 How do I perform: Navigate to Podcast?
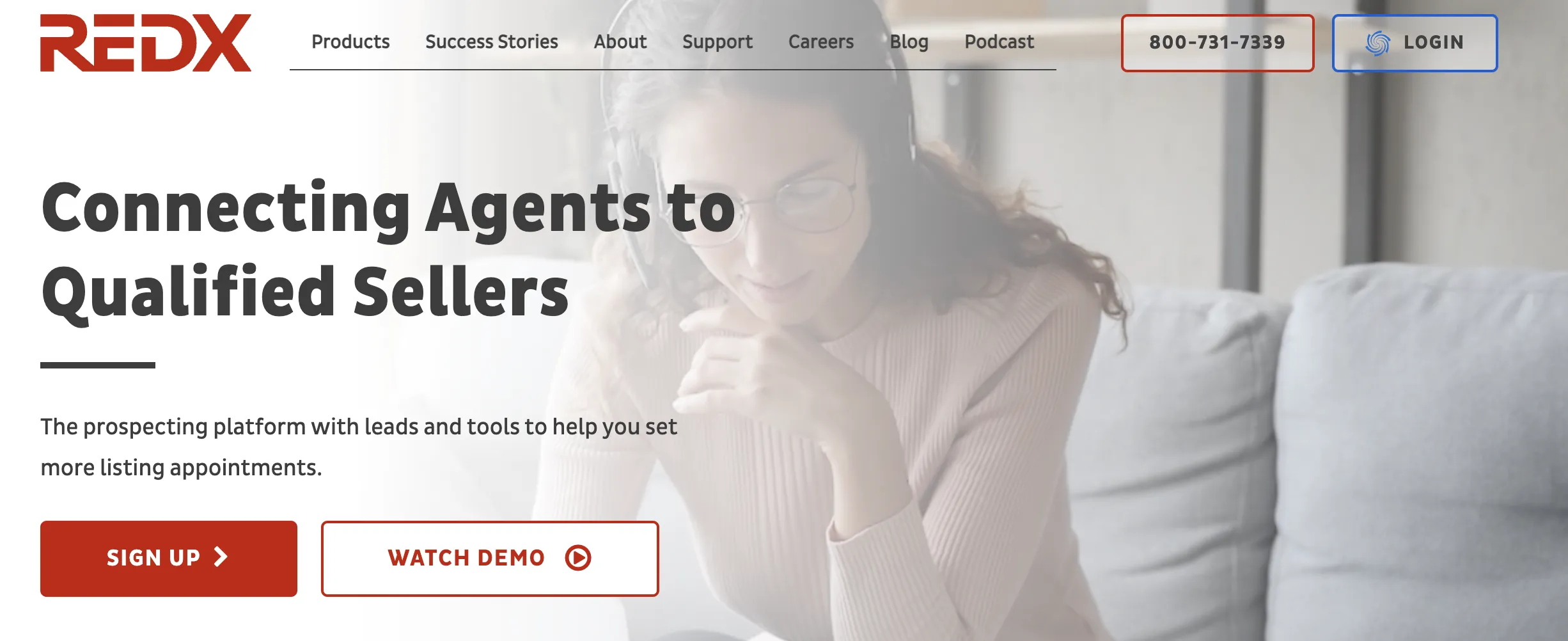pyautogui.click(x=999, y=42)
